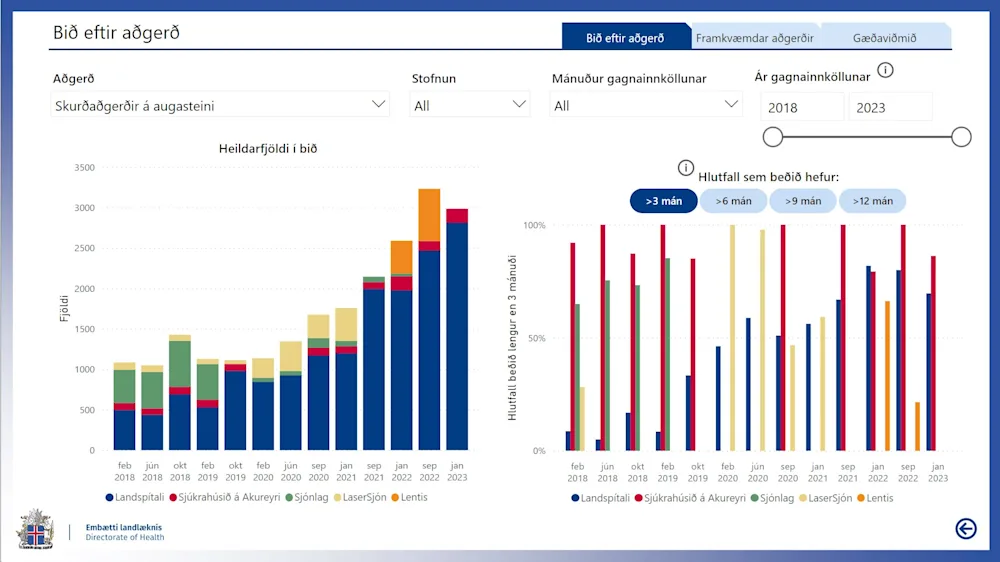Viewport: 1000px width, 562px height.
Task: Select the >3 mán filter
Action: point(664,201)
